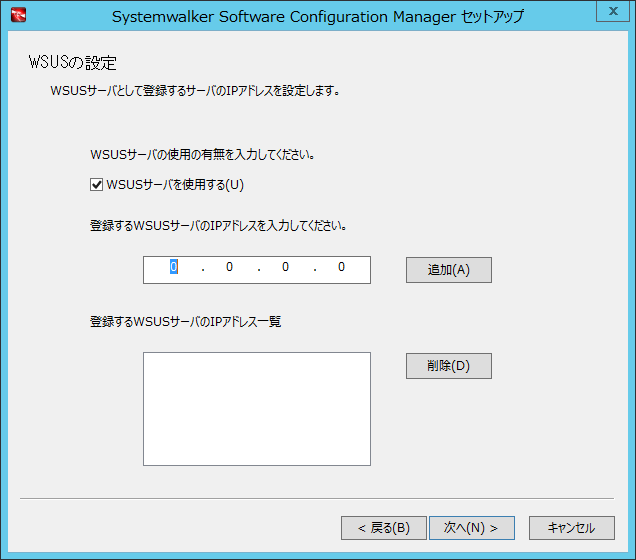Uncheck WSUSサーバを使用する checkbox
This screenshot has width=636, height=560.
coord(96,185)
